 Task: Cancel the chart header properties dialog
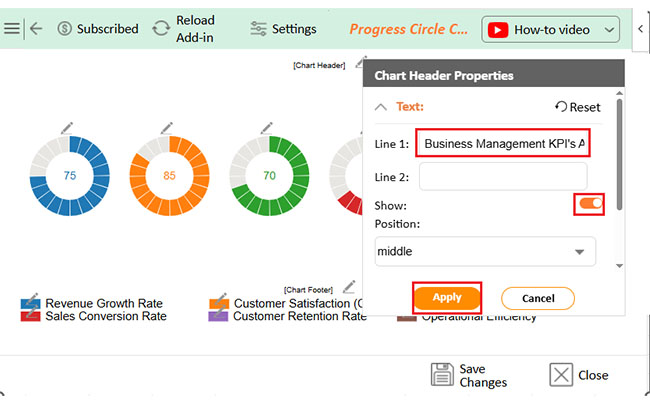click(x=538, y=298)
